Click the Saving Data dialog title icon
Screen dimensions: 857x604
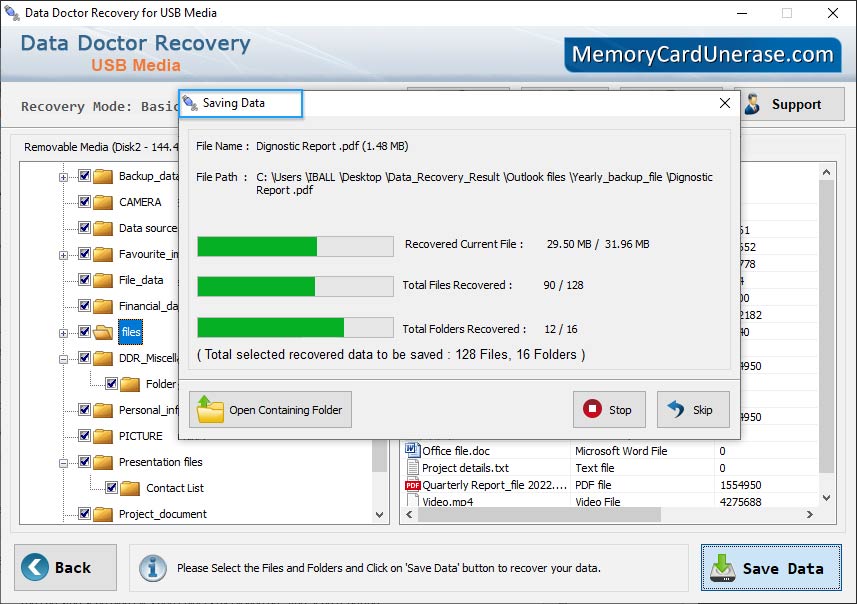(190, 103)
